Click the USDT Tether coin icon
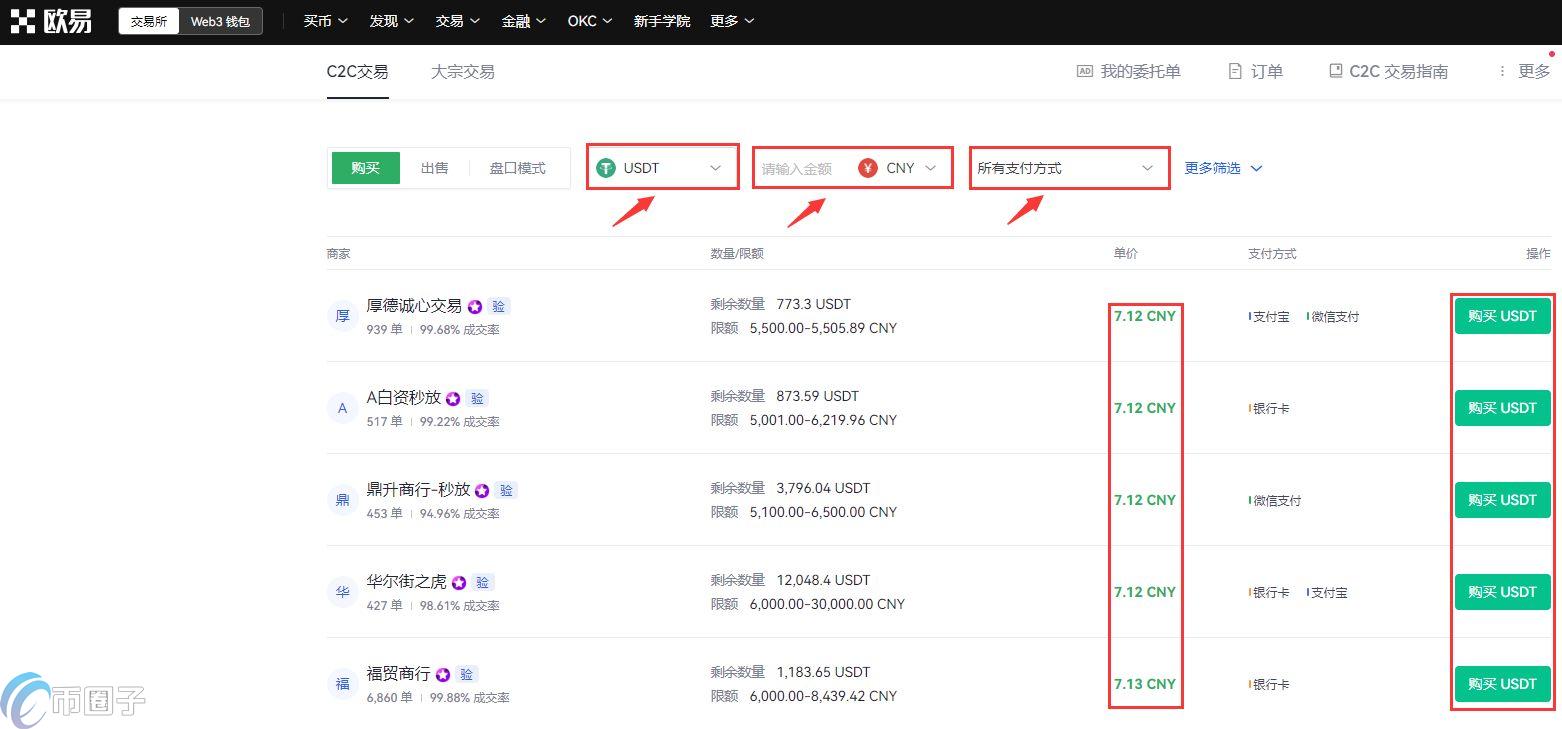The height and width of the screenshot is (729, 1562). pos(606,168)
